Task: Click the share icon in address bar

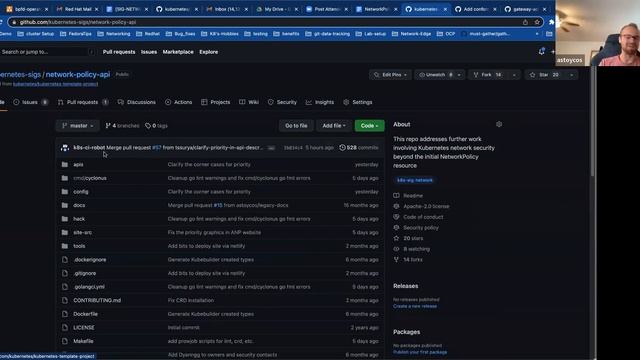Action: [x=525, y=22]
